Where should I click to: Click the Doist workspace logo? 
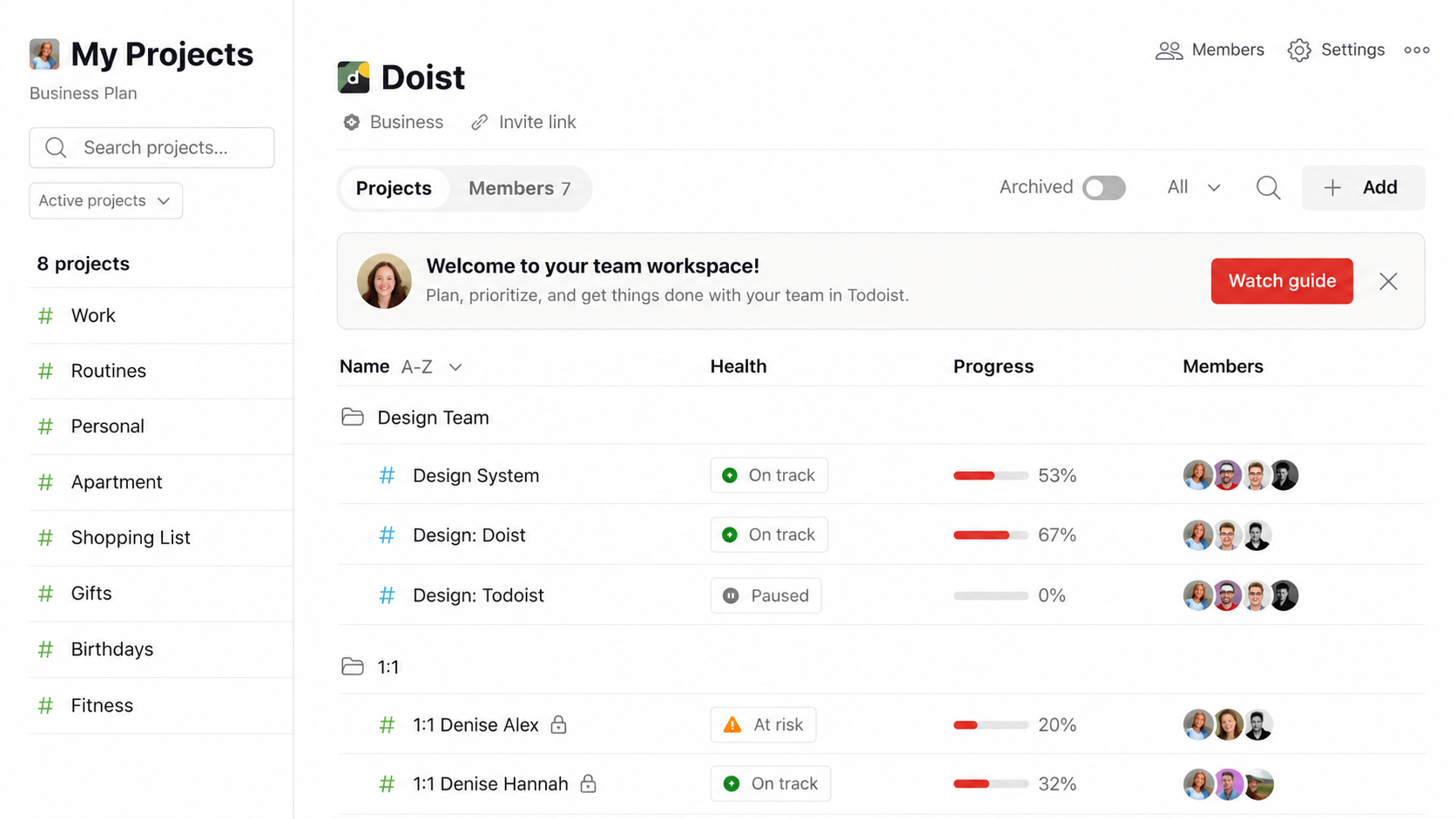[354, 77]
